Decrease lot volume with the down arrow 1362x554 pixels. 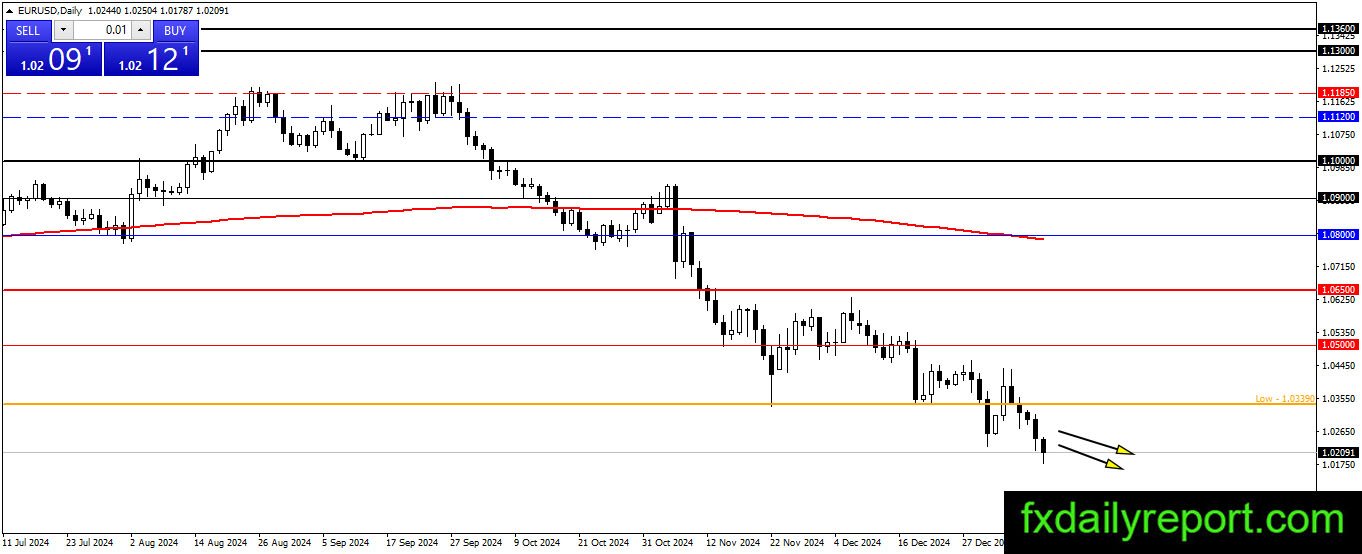coord(62,30)
